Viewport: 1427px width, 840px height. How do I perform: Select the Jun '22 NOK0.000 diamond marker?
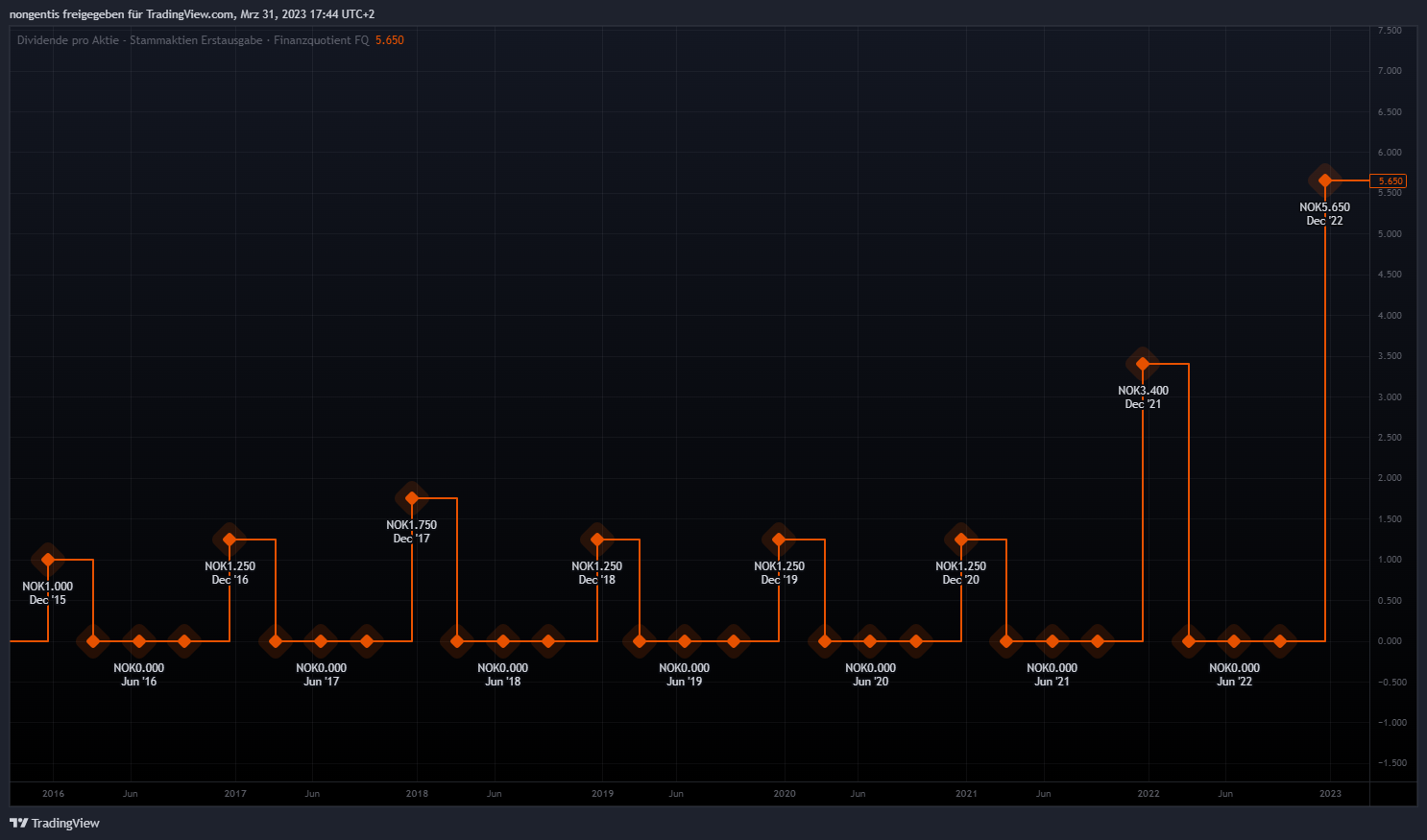click(1234, 641)
